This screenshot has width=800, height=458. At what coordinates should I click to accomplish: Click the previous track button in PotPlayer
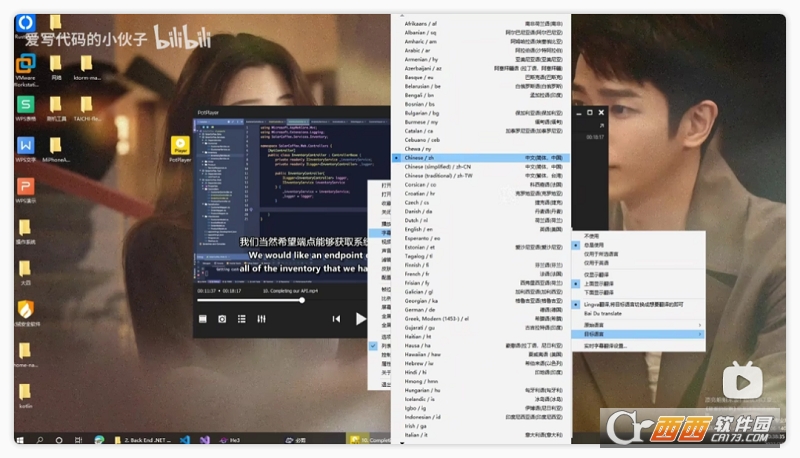pyautogui.click(x=336, y=319)
